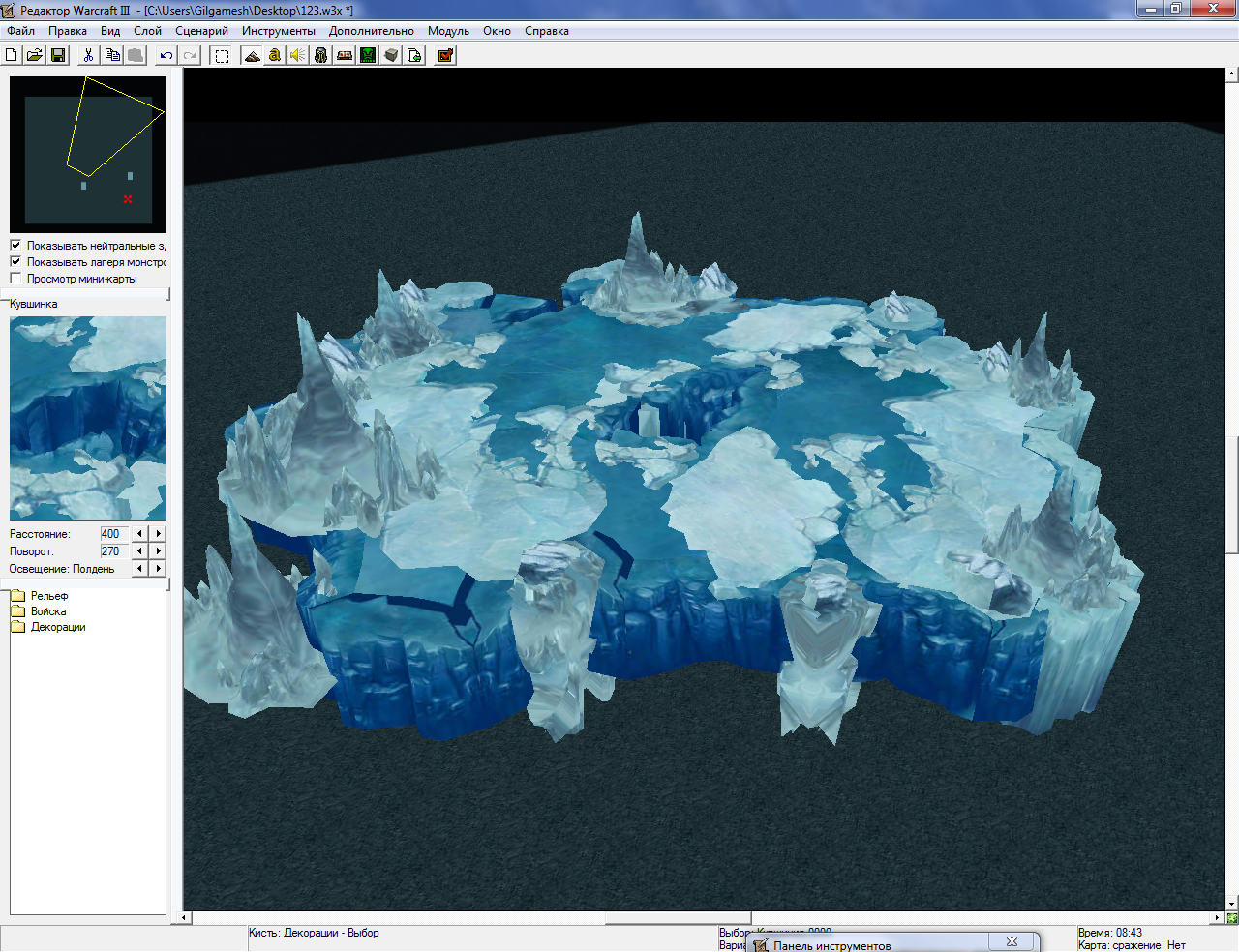
Task: Increase Поворот with the right arrow
Action: click(x=159, y=550)
